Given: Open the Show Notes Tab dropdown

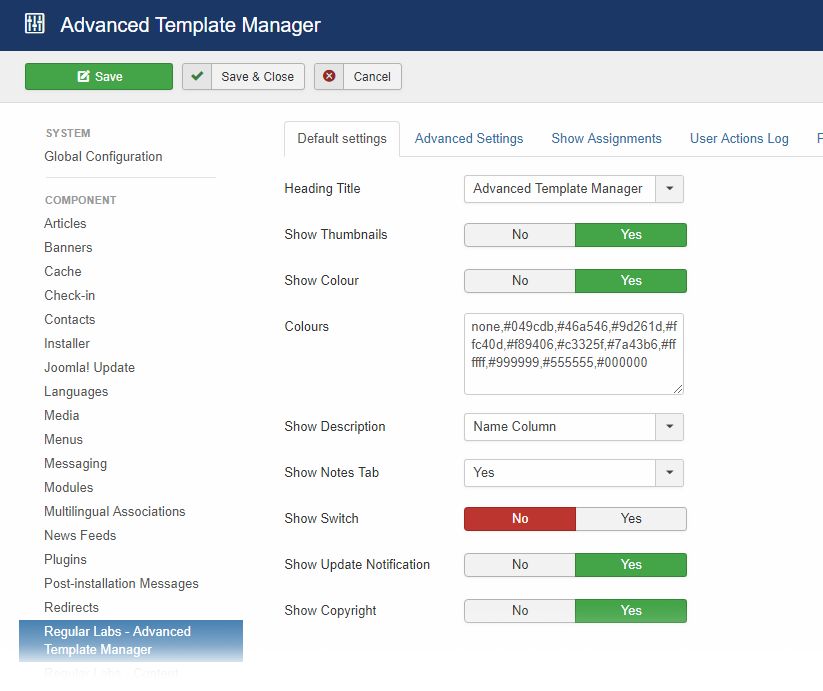Looking at the screenshot, I should (x=574, y=473).
